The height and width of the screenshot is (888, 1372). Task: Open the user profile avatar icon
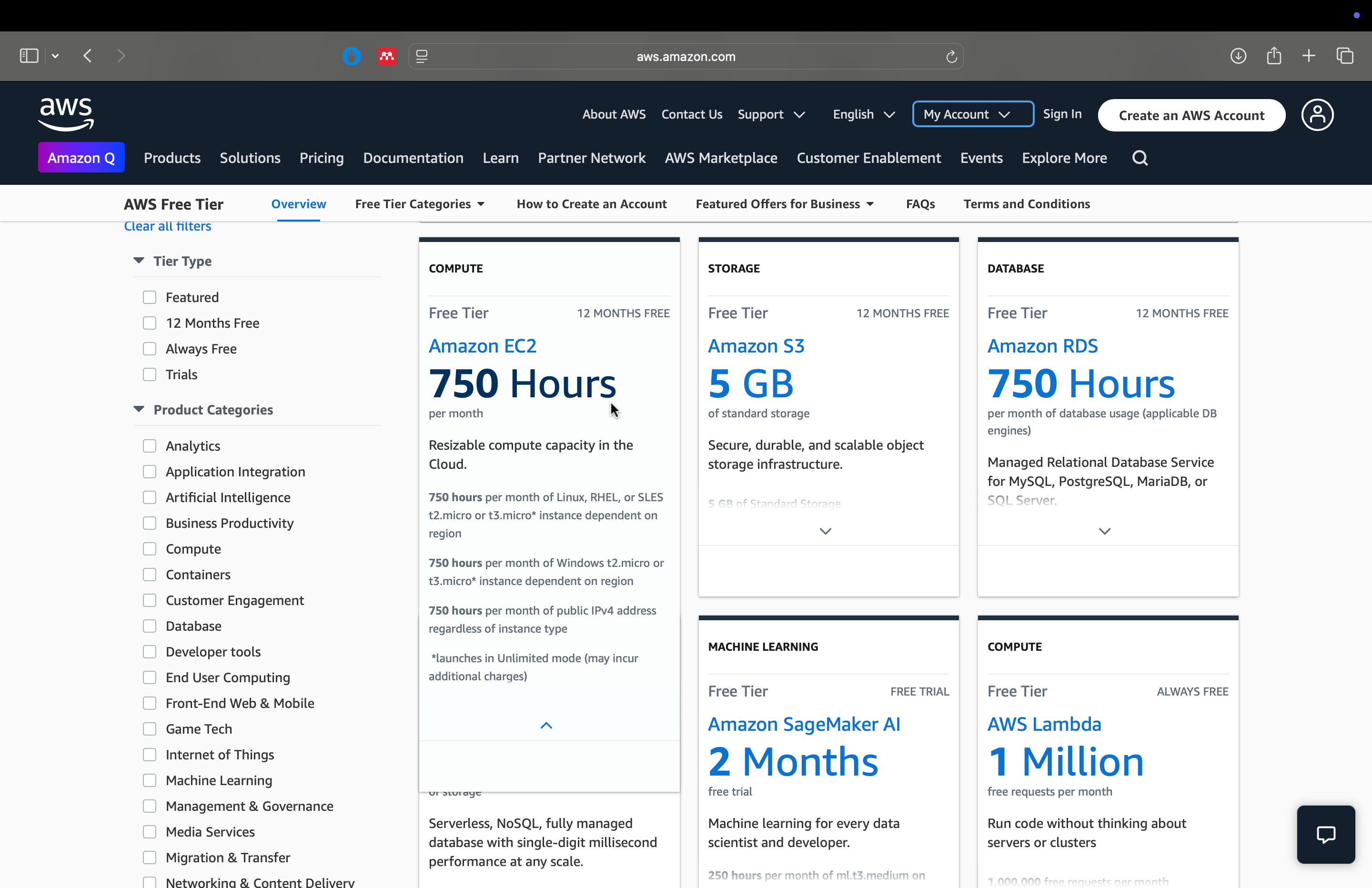click(1317, 115)
